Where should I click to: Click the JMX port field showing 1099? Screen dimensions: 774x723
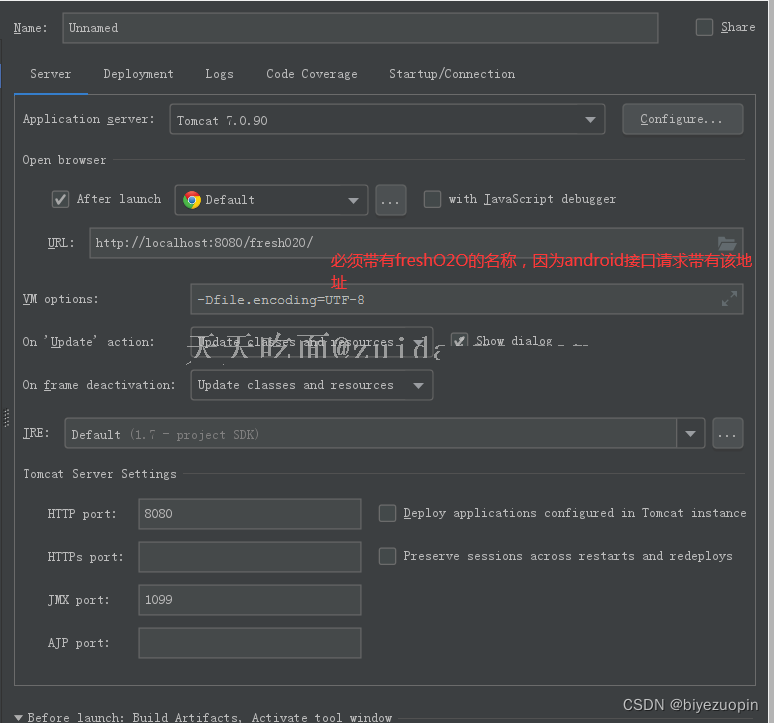250,600
